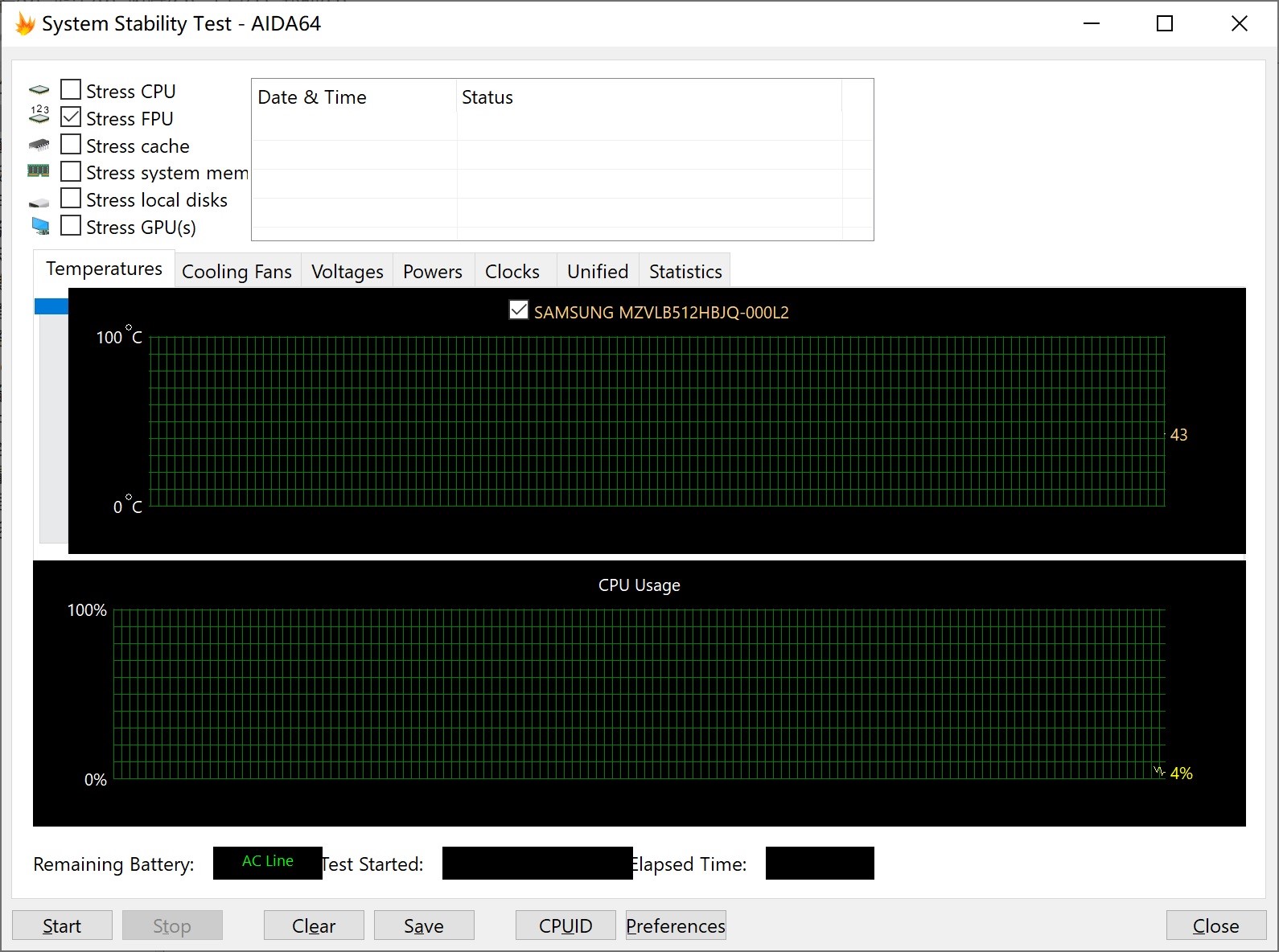Open the Statistics tab

point(685,272)
